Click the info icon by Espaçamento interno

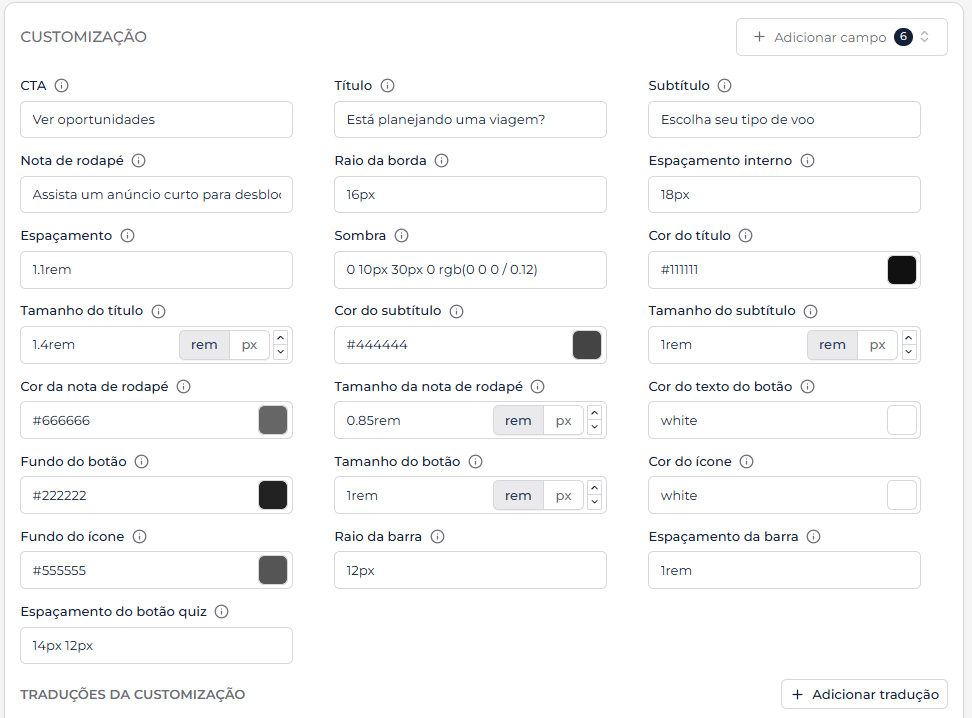pos(807,161)
